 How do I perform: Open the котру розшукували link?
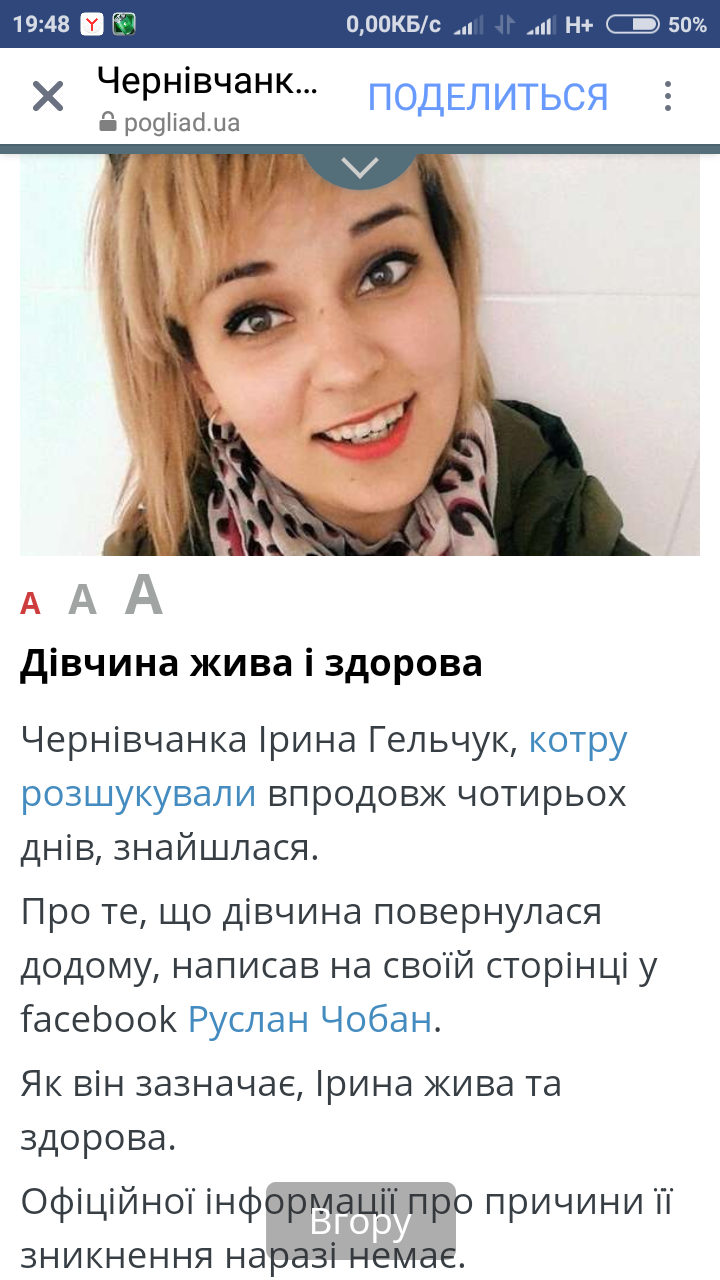[x=324, y=767]
